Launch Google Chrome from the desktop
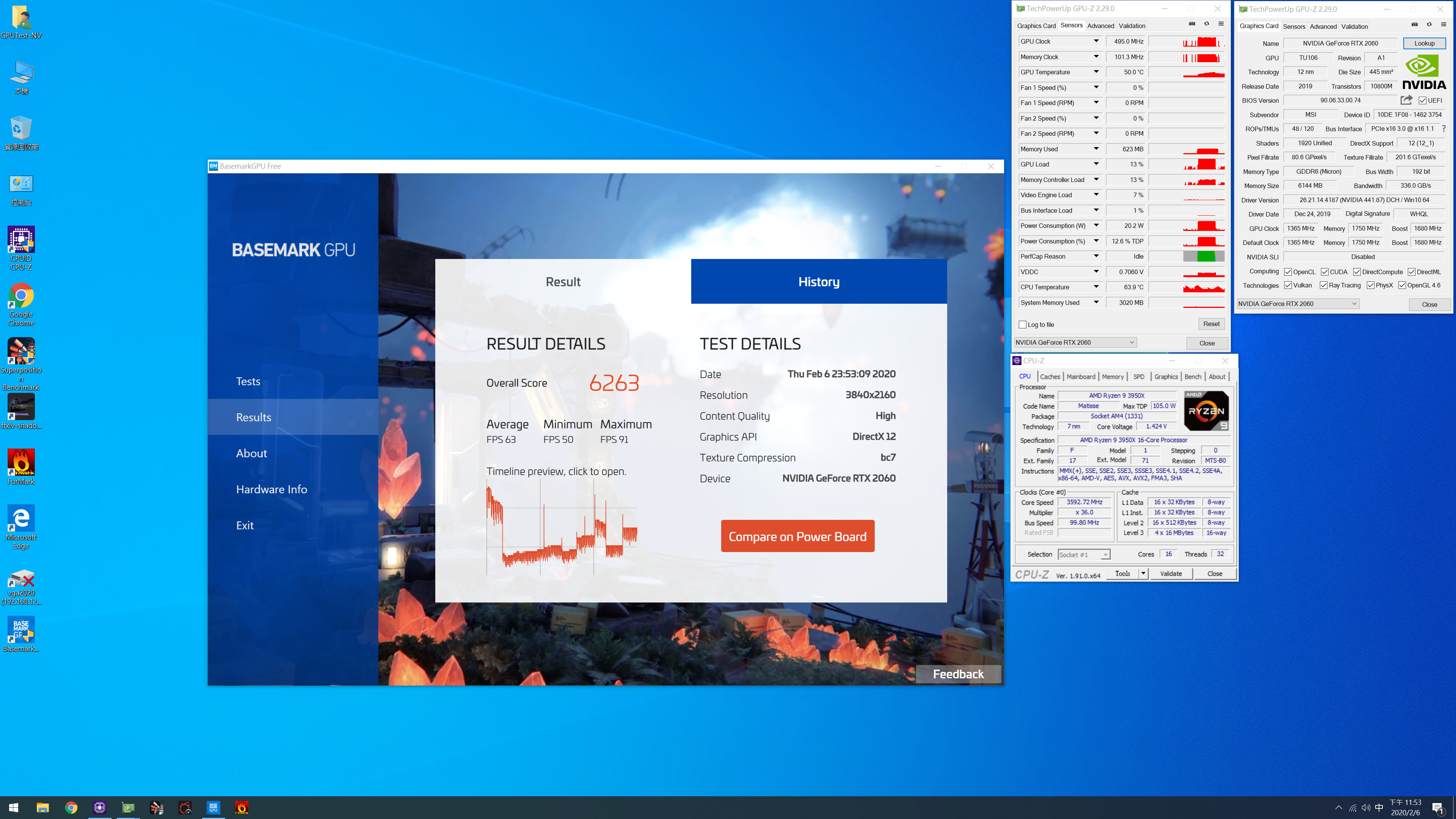 (x=21, y=304)
